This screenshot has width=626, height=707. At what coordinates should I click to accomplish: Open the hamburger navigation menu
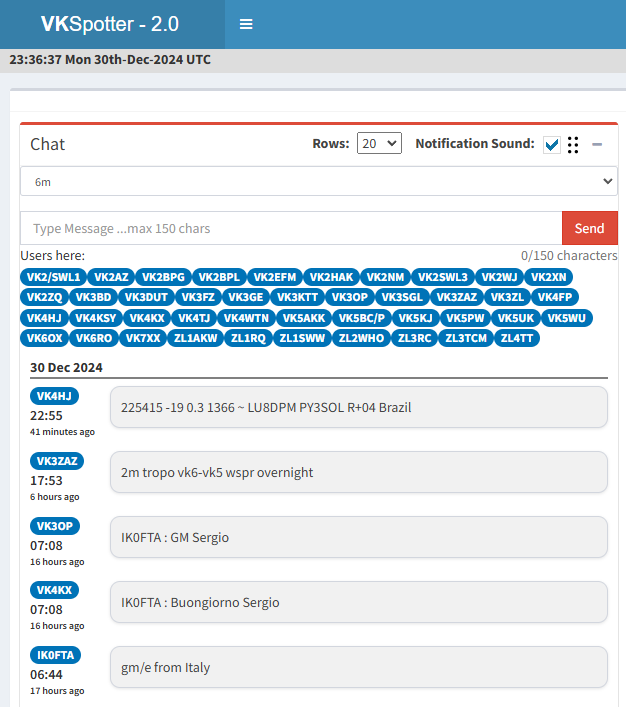(x=246, y=24)
